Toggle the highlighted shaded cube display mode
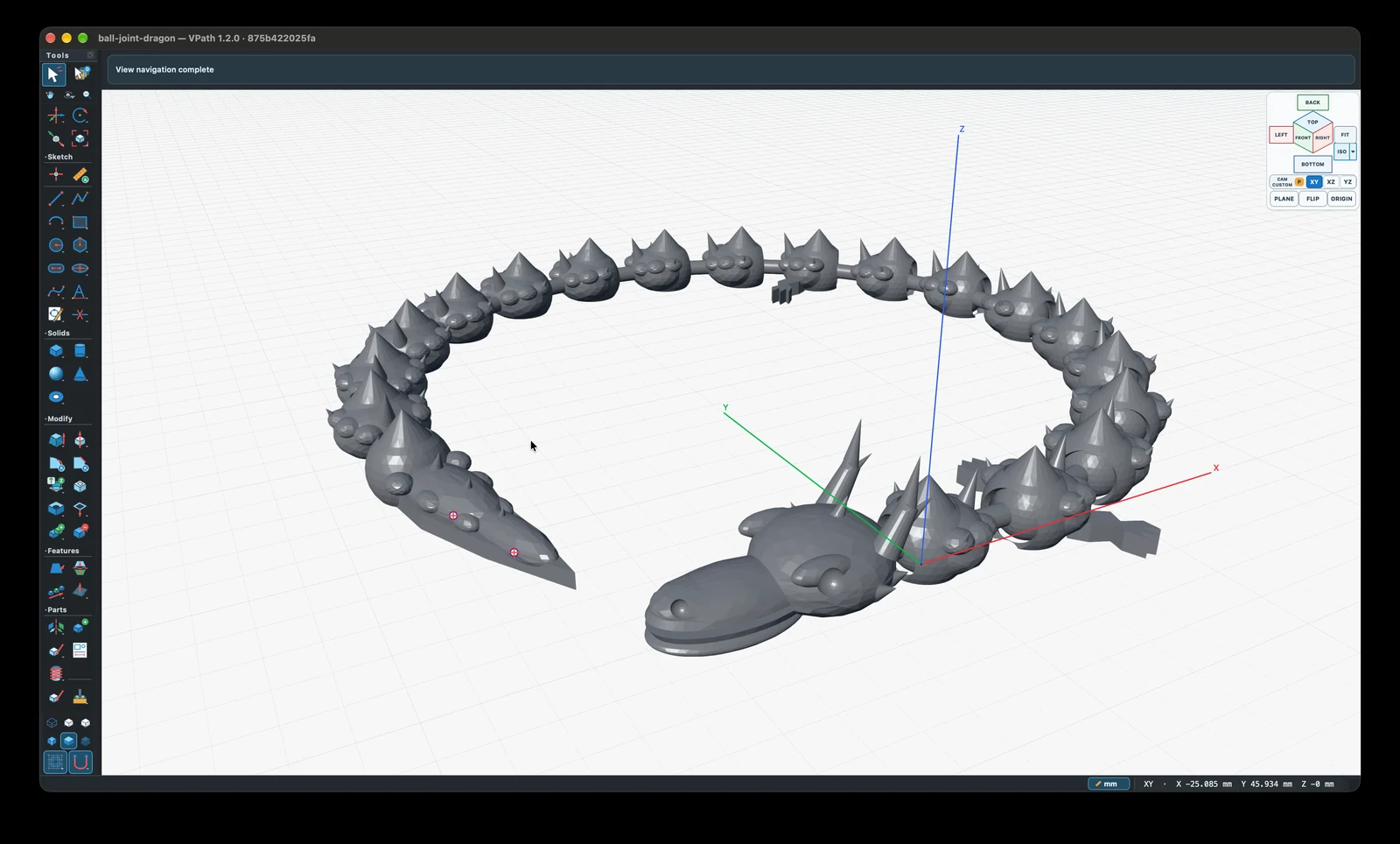1400x844 pixels. click(68, 742)
